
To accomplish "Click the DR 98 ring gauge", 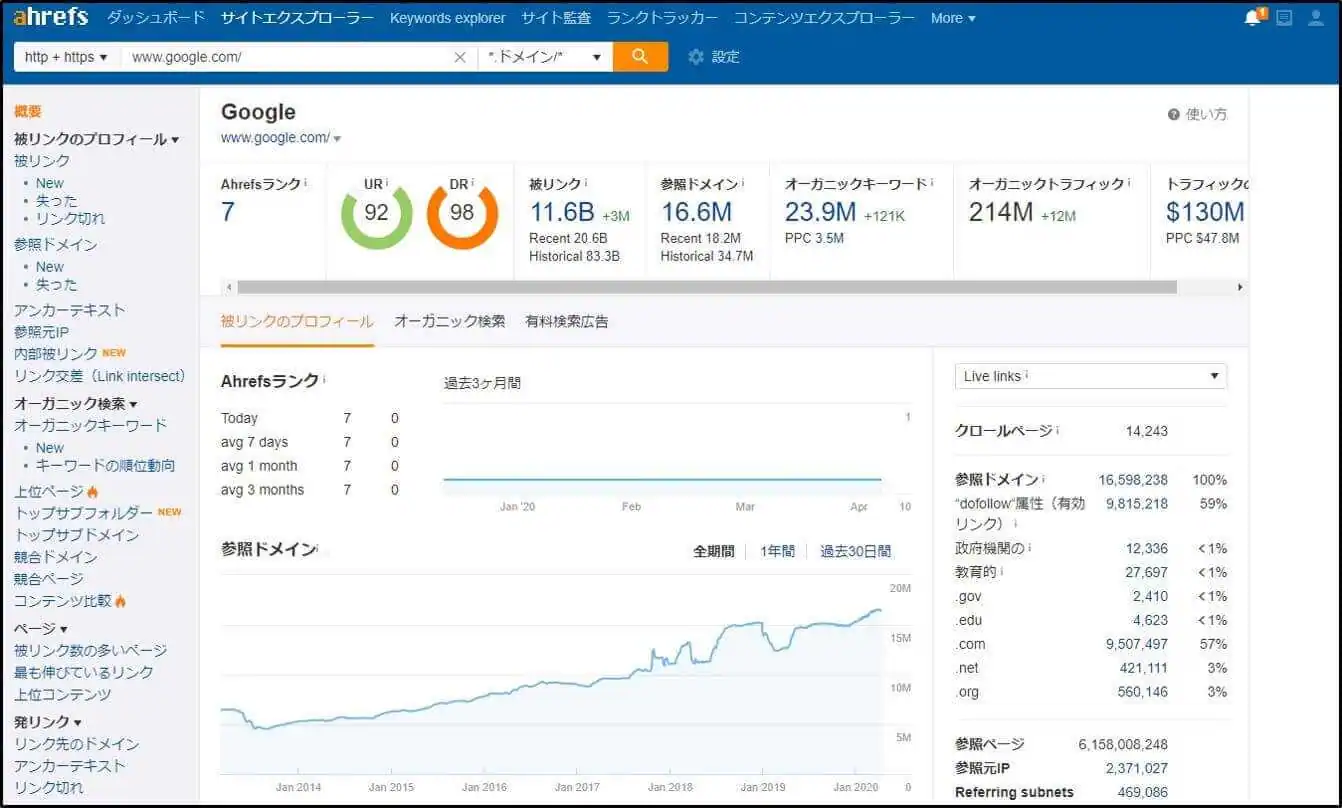I will [462, 213].
